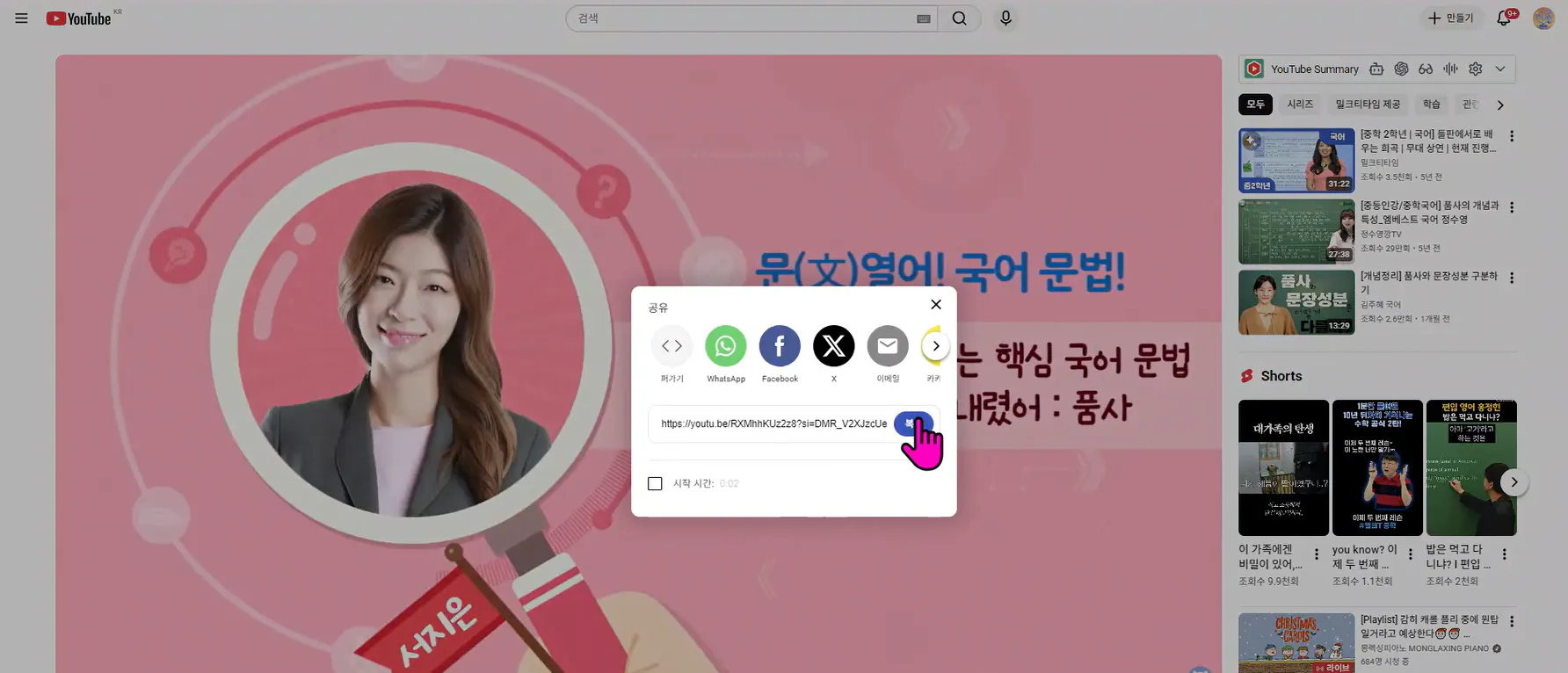Click the youtu.be share link field
Viewport: 1568px width, 673px height.
(x=773, y=423)
